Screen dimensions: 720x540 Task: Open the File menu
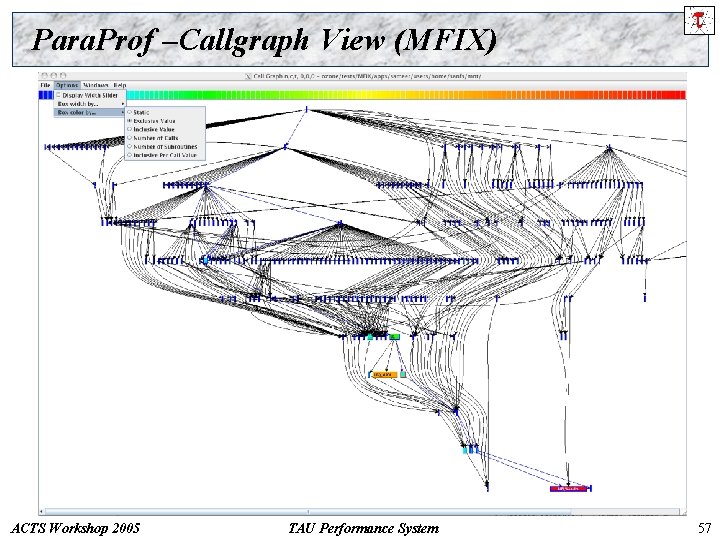[45, 85]
